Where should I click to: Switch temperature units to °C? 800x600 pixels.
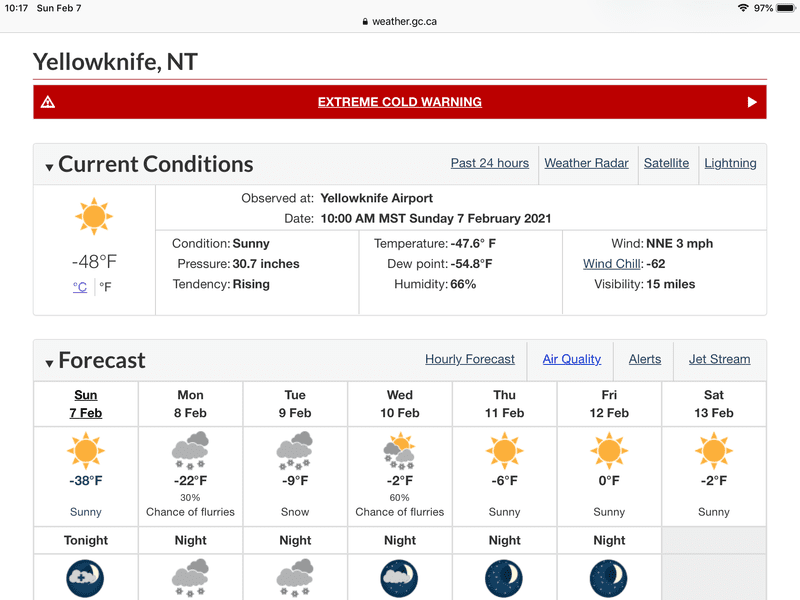click(80, 287)
